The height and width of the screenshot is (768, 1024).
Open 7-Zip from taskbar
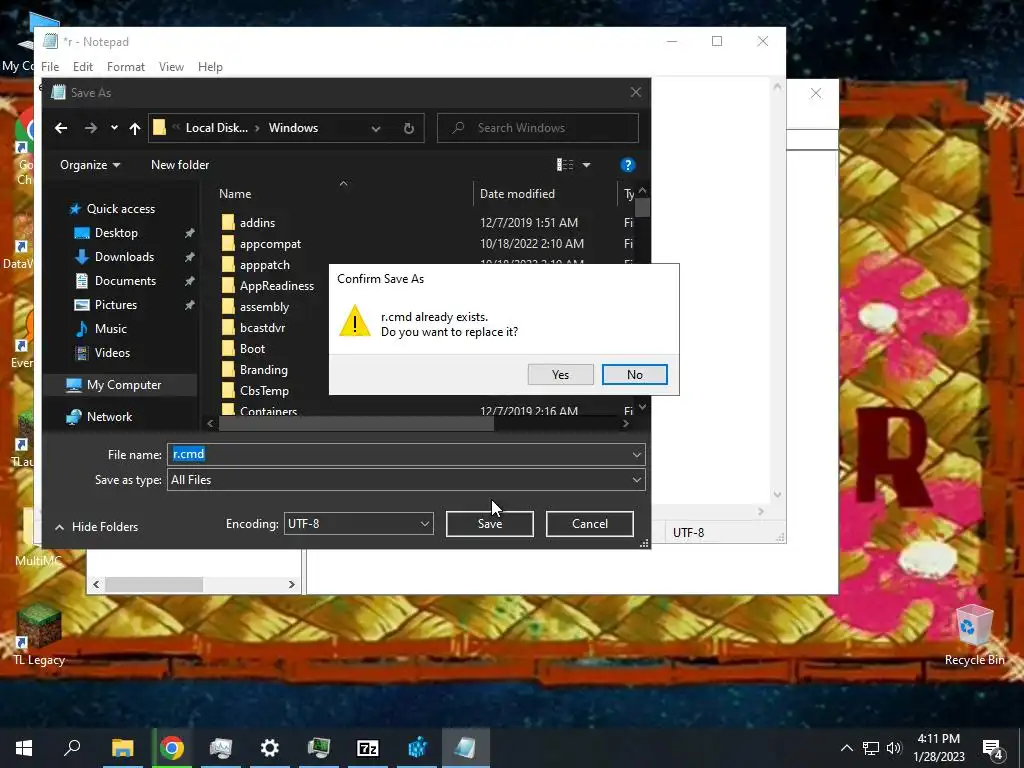[368, 748]
